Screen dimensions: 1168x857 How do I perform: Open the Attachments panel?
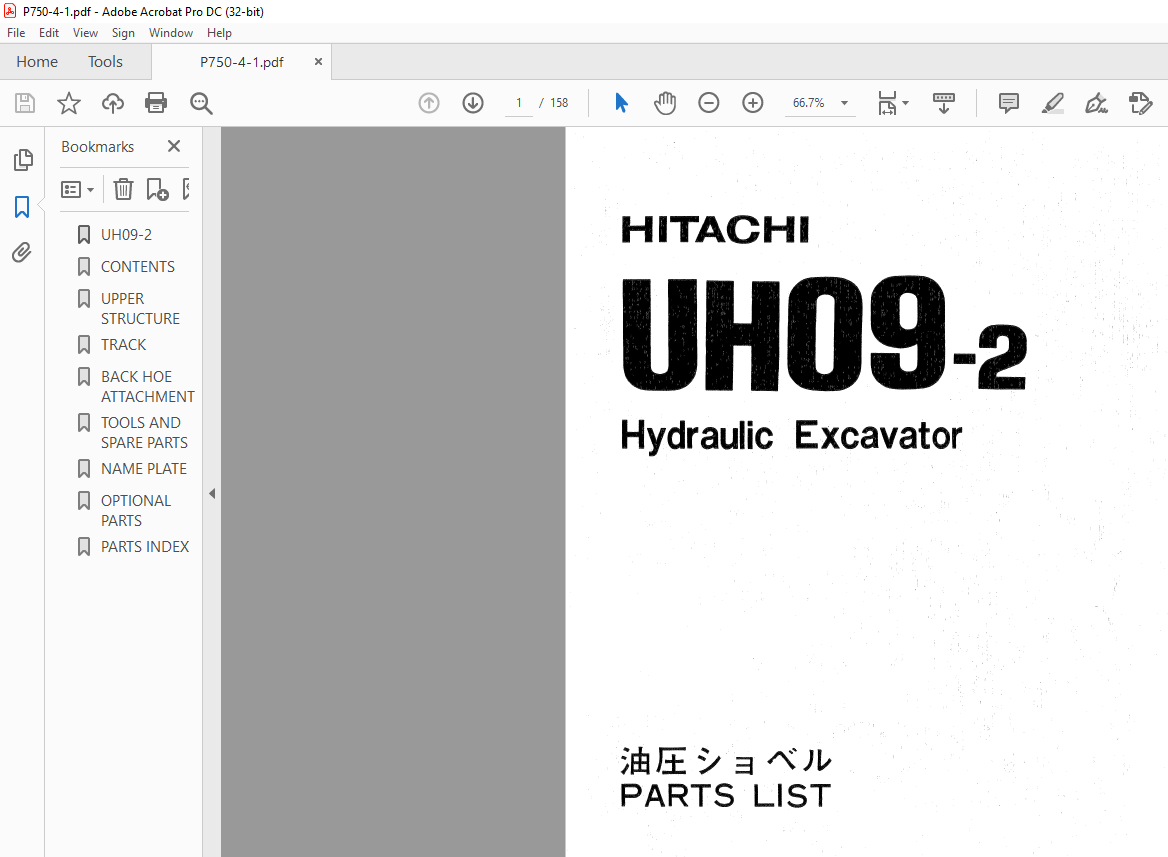(22, 253)
